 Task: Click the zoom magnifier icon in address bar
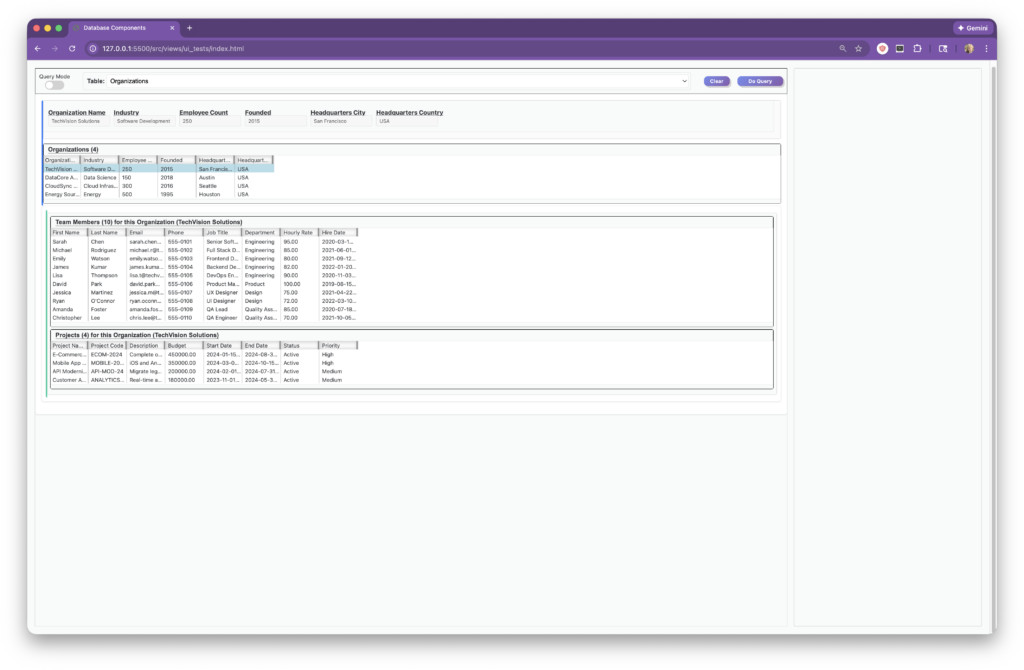point(842,48)
